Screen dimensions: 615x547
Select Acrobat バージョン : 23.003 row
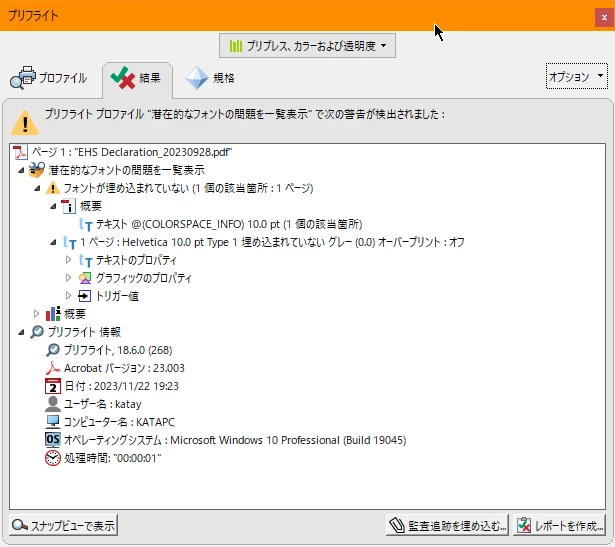124,368
